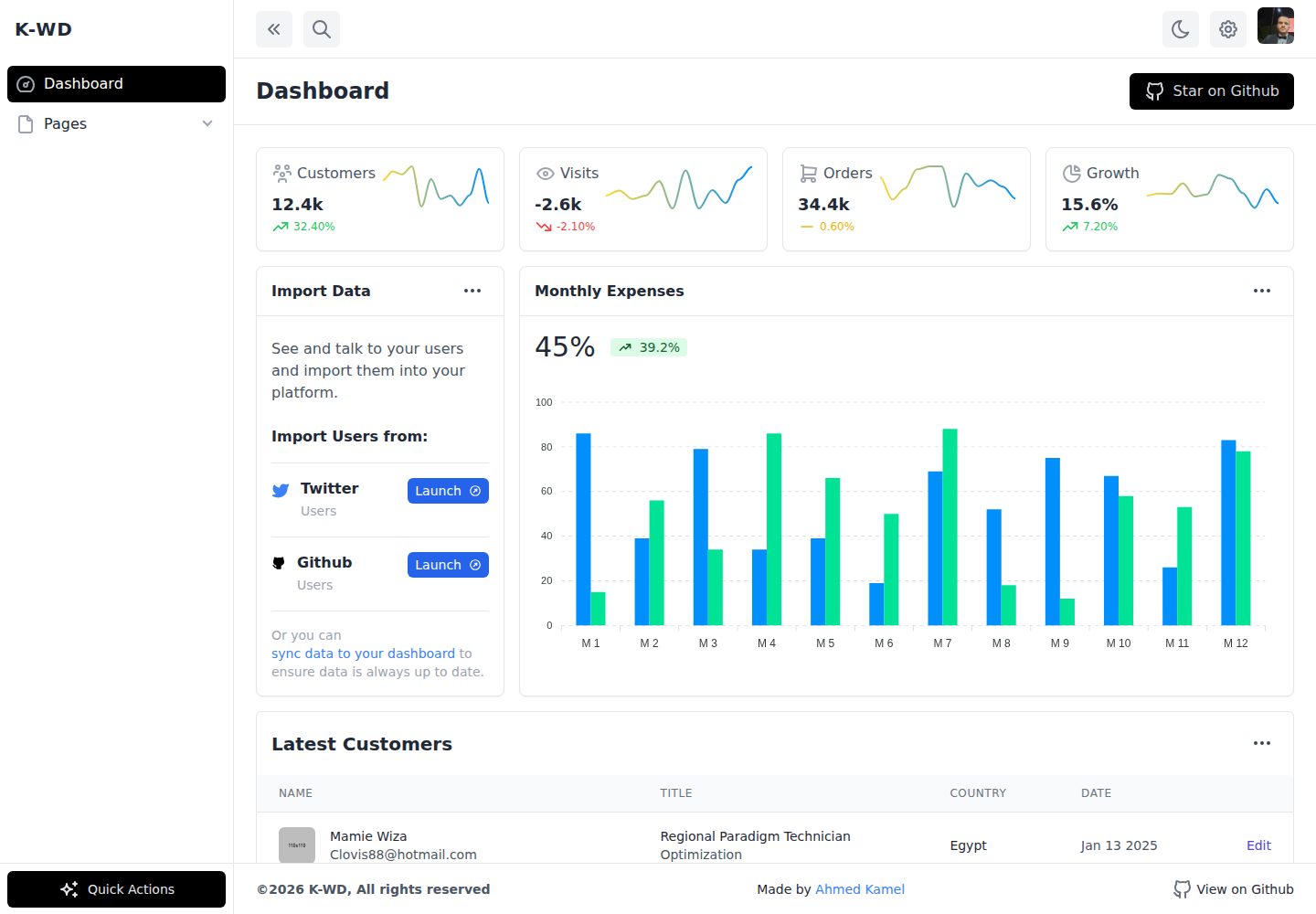This screenshot has width=1316, height=914.
Task: Click Growth pie chart icon
Action: [x=1072, y=173]
